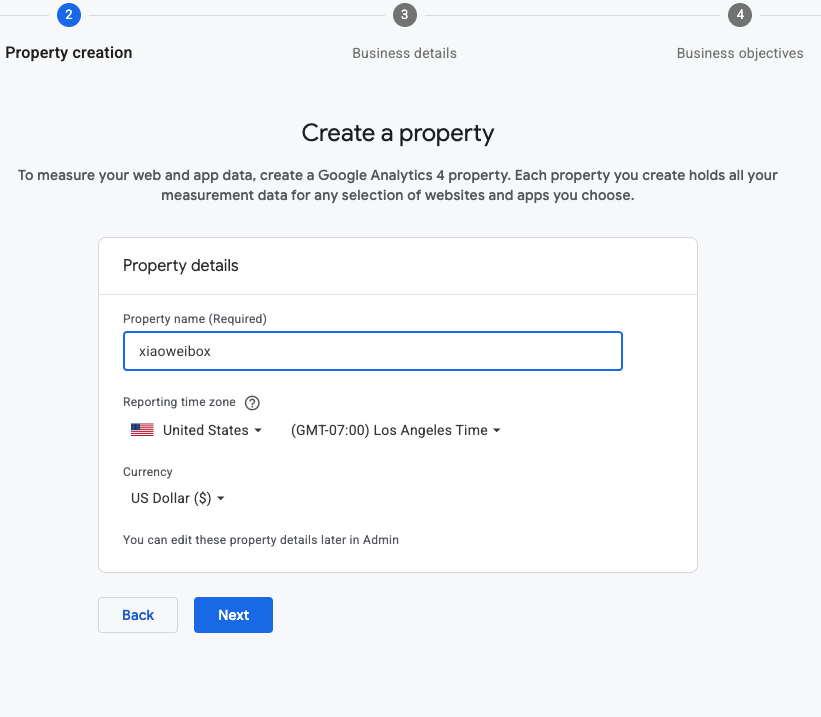Open the Los Angeles Time zone dropdown

(x=395, y=430)
